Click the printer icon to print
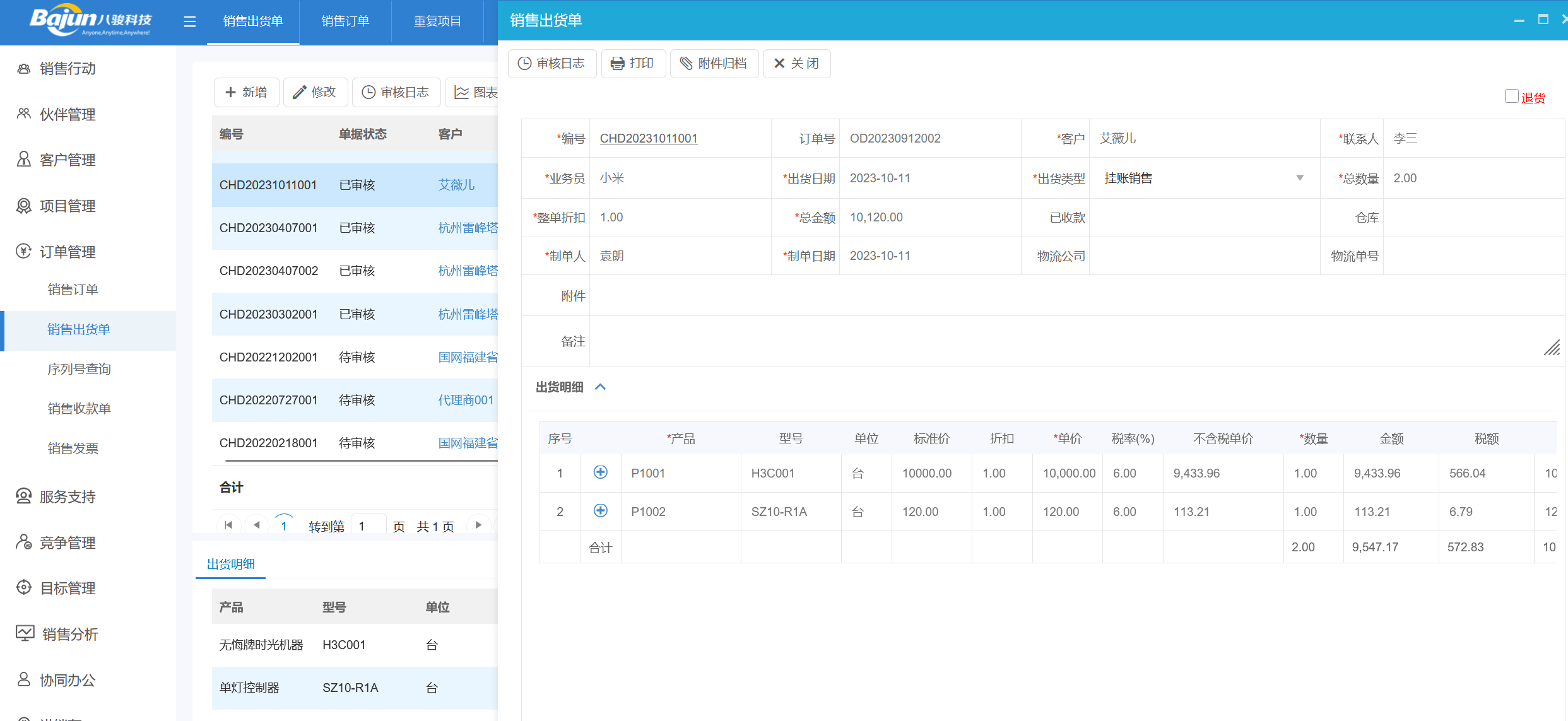 [x=618, y=64]
